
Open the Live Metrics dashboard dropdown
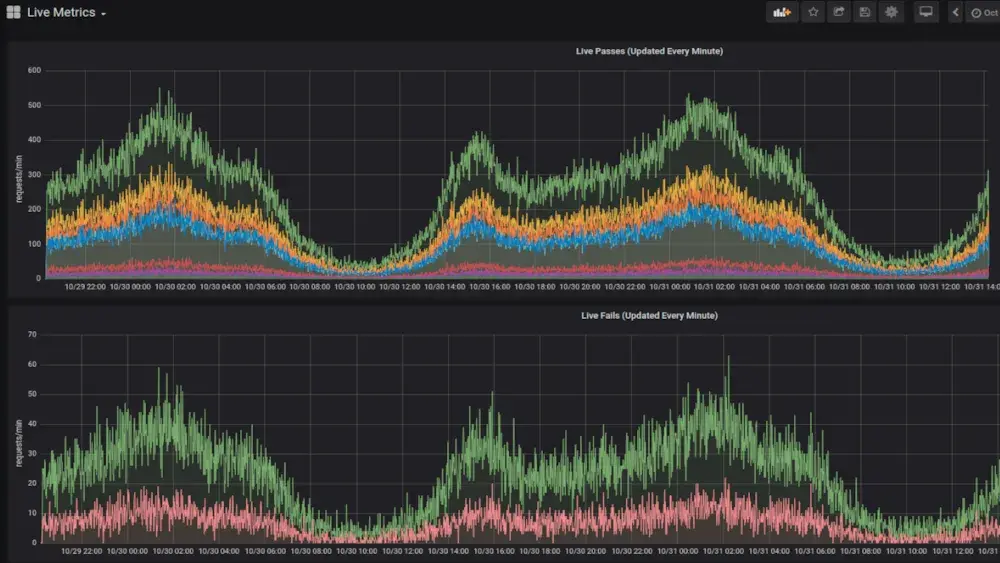click(66, 13)
